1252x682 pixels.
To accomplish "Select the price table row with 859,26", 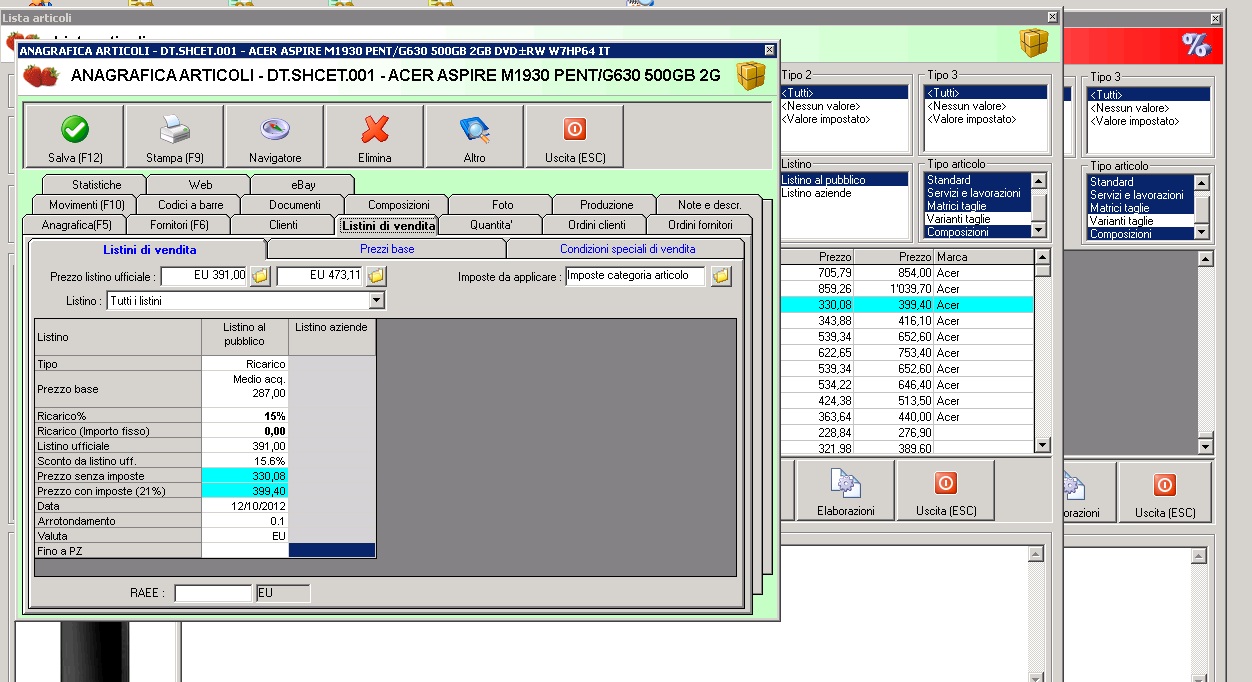I will (x=906, y=288).
